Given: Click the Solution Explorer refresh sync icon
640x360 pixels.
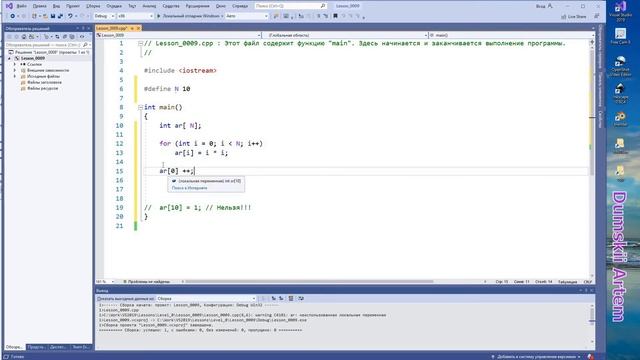Looking at the screenshot, I should [57, 37].
